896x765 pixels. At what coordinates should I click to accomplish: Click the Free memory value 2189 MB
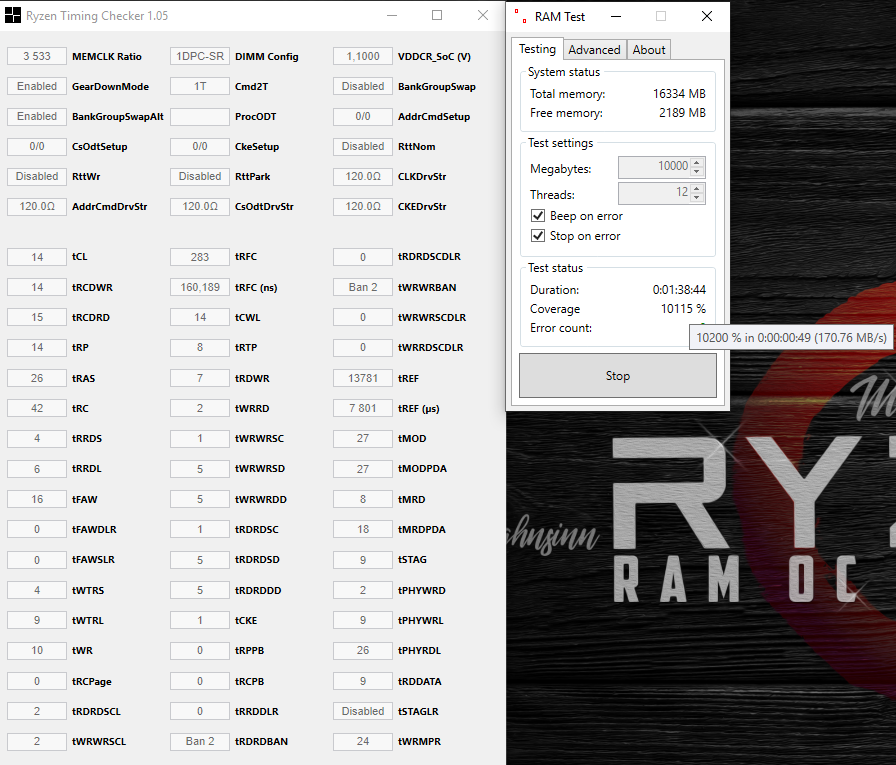pyautogui.click(x=682, y=113)
